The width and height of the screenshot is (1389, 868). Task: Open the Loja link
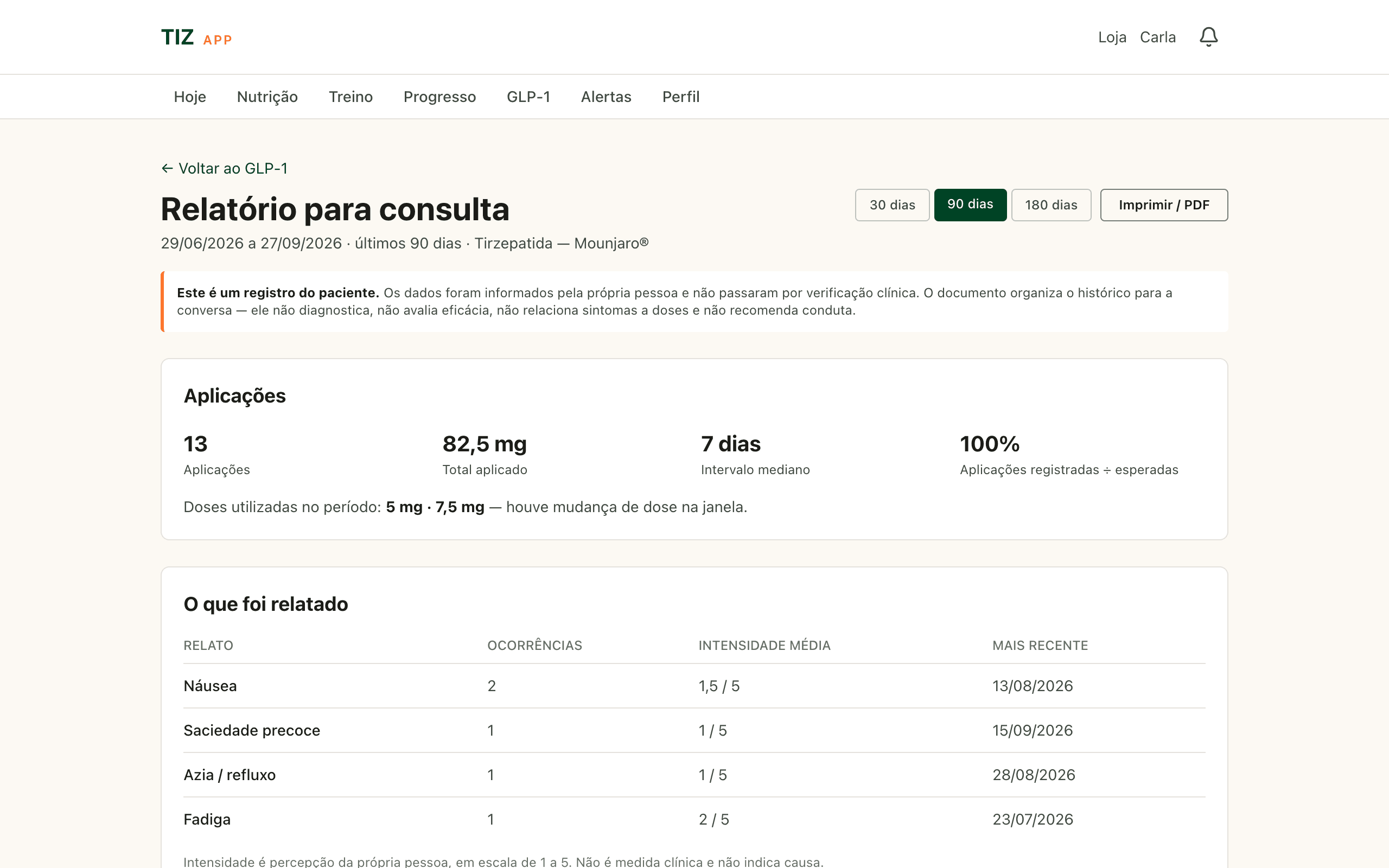[1112, 37]
